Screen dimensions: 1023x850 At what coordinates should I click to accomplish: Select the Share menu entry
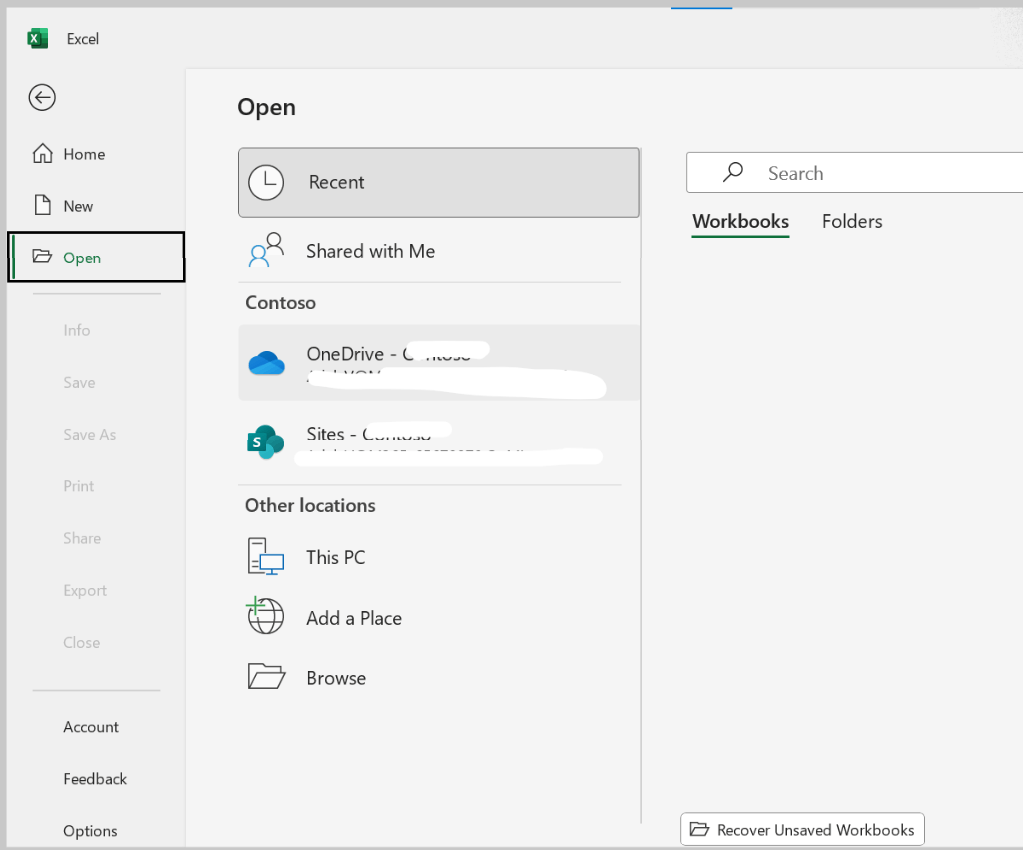82,538
